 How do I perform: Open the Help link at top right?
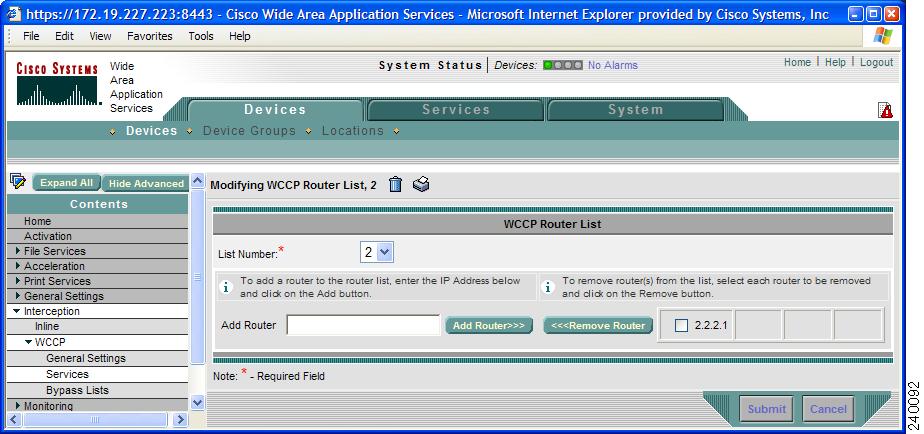click(x=835, y=62)
